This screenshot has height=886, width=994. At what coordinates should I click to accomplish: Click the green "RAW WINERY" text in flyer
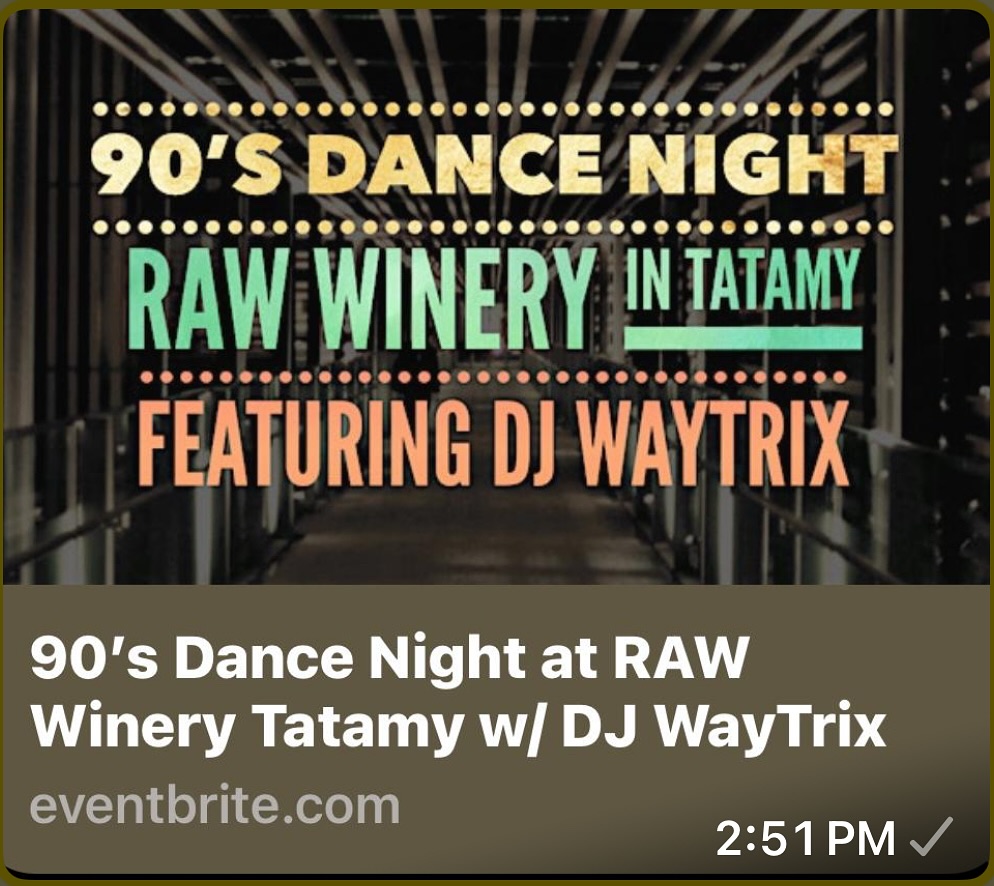pos(361,298)
